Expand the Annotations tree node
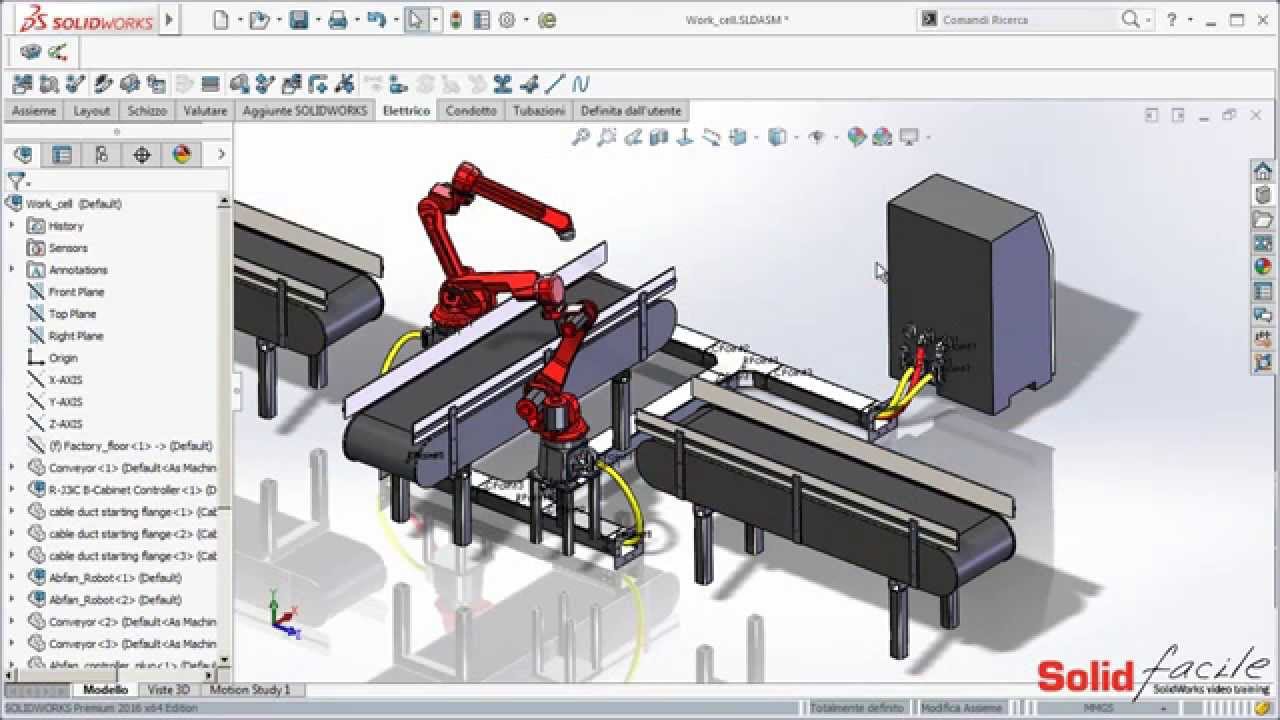 12,270
